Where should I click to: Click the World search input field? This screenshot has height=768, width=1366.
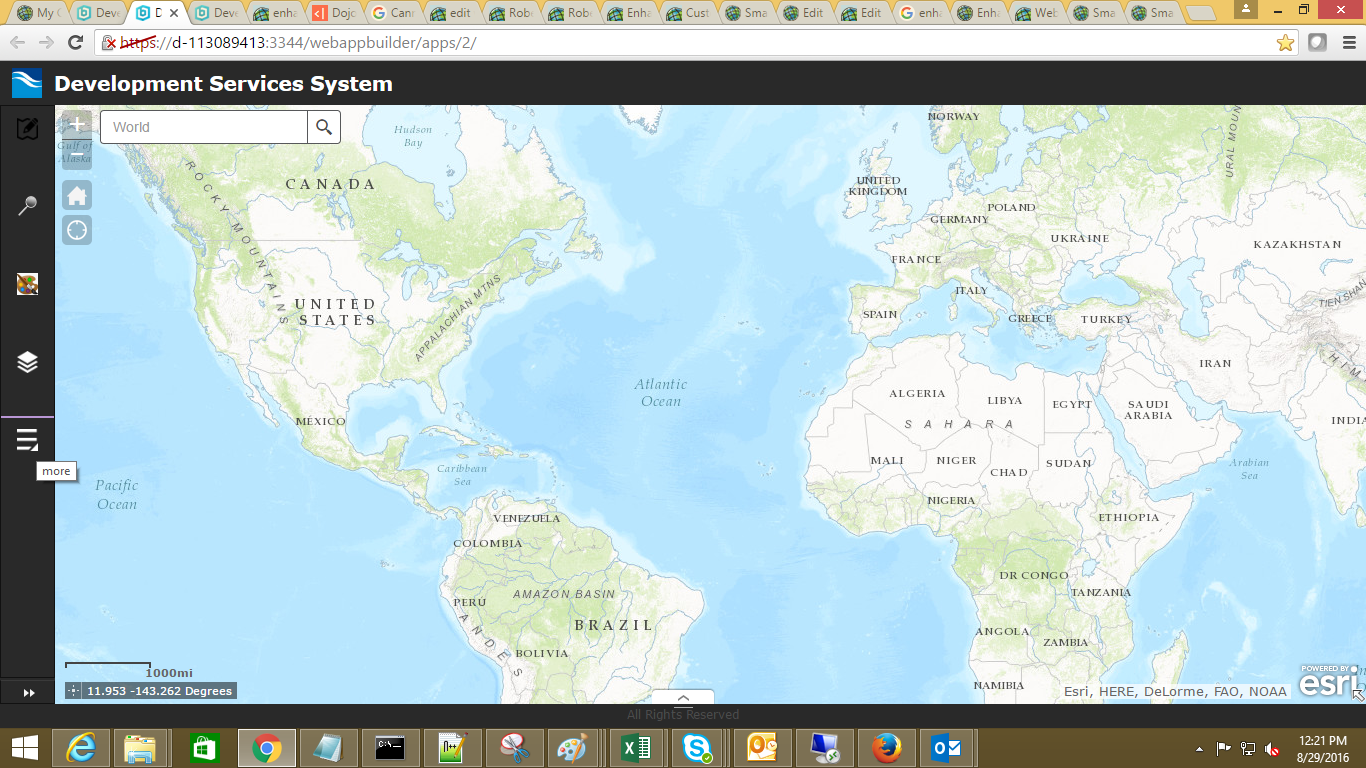coord(204,127)
